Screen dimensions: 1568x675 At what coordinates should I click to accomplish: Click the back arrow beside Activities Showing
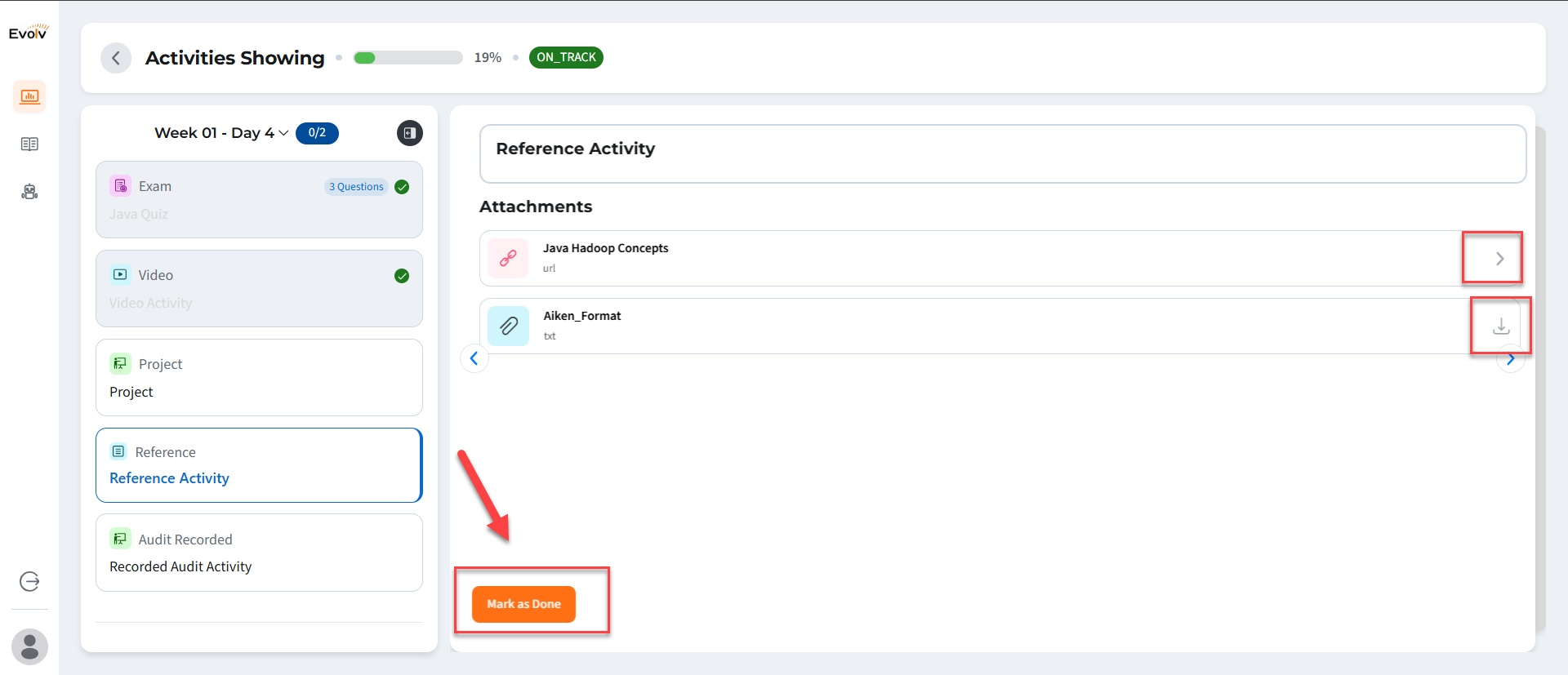[116, 58]
